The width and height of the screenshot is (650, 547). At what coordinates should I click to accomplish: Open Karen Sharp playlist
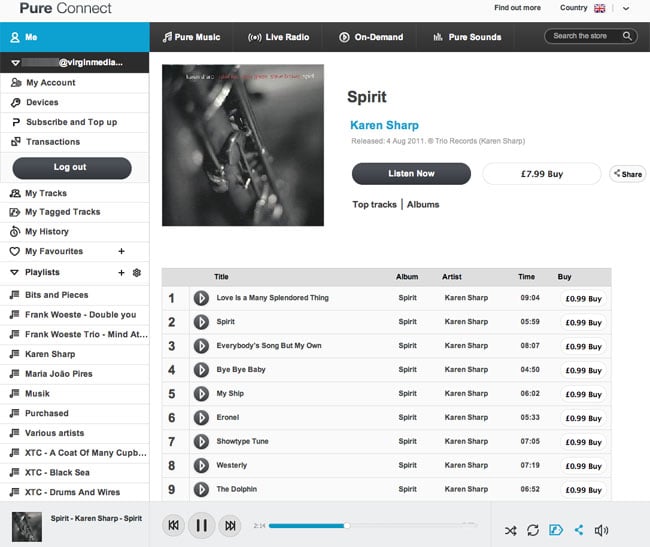click(75, 354)
